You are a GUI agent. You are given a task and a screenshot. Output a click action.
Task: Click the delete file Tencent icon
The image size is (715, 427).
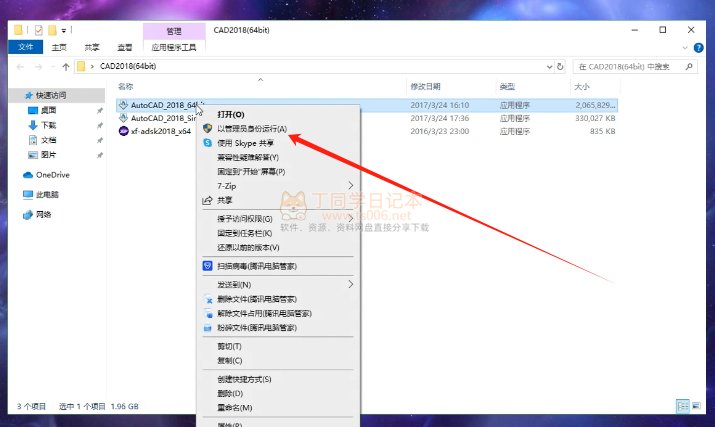click(208, 299)
